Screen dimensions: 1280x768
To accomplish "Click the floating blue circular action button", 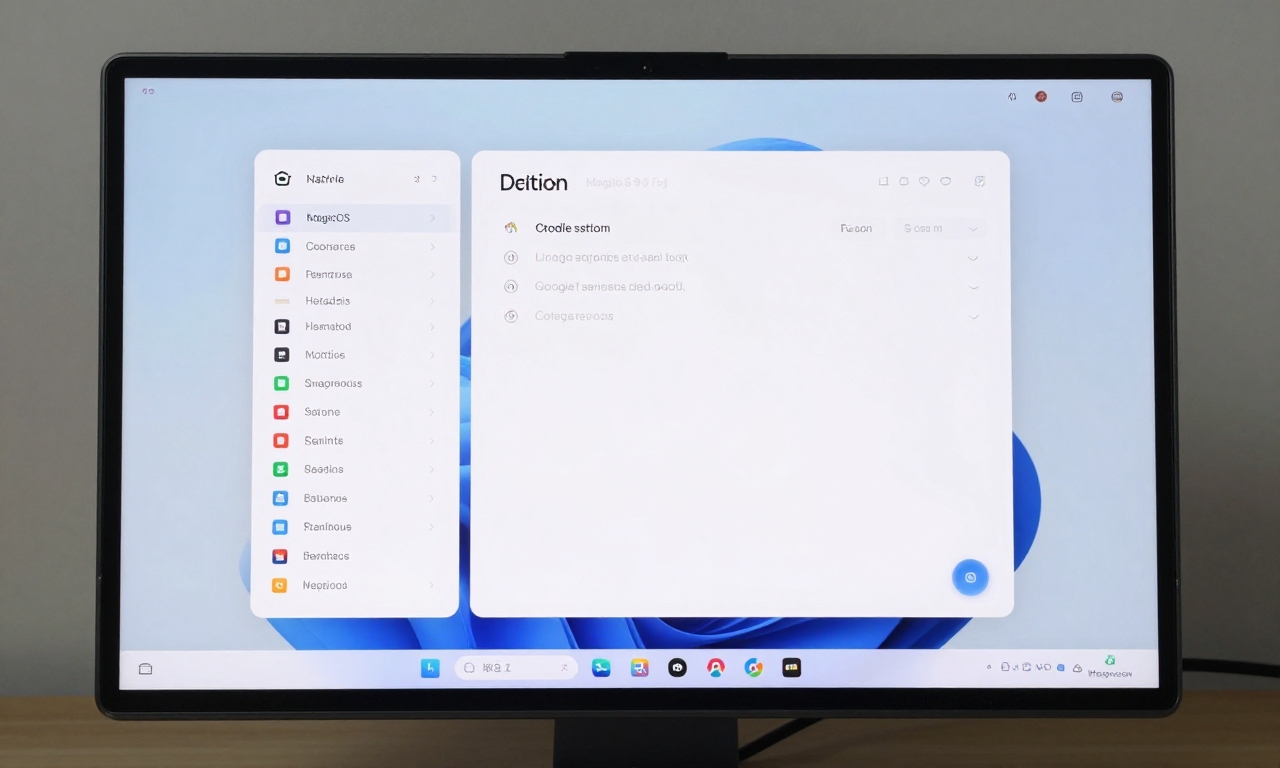I will tap(970, 577).
